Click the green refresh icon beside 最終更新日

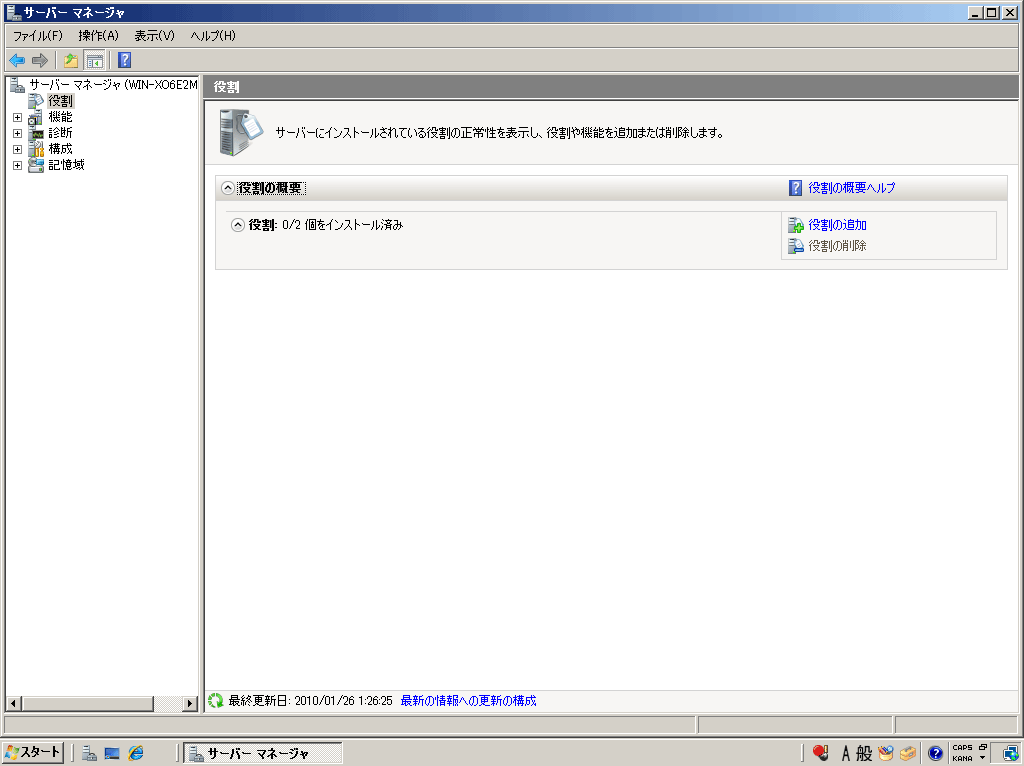[216, 701]
